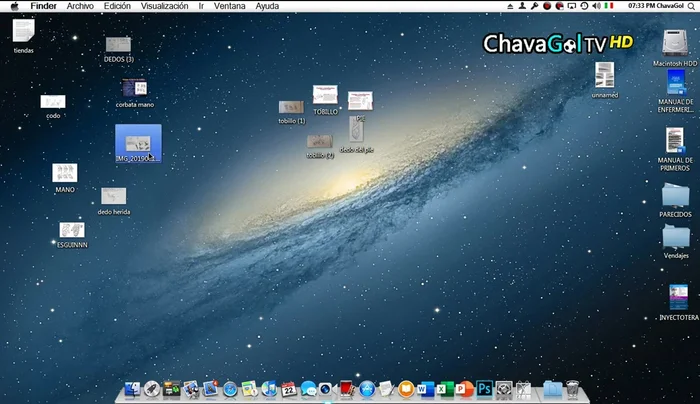Open the blue folder stack in Dock
Viewport: 700px width, 404px height.
click(x=553, y=389)
